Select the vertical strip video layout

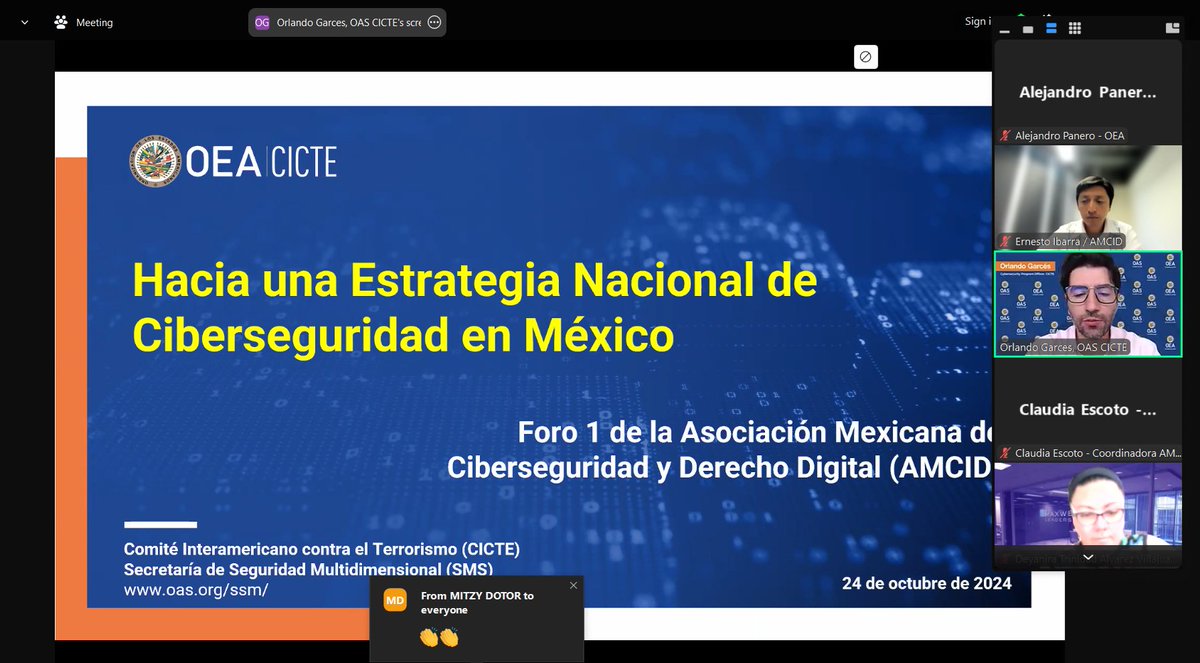(1051, 29)
